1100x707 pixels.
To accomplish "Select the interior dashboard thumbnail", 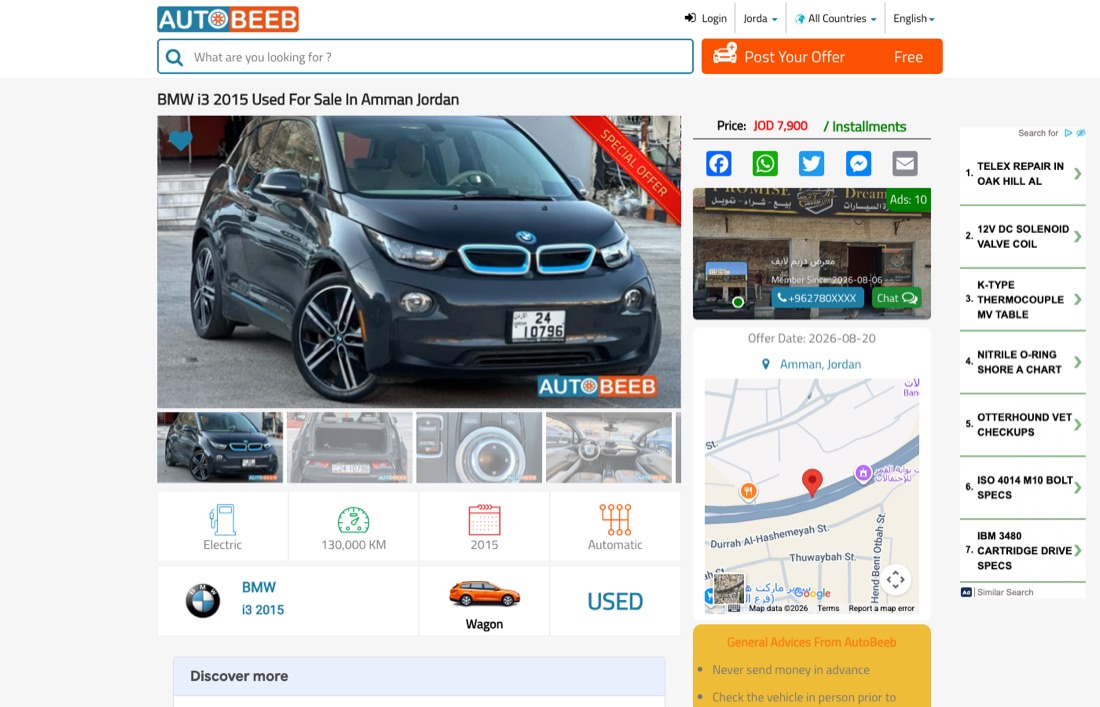I will 609,447.
